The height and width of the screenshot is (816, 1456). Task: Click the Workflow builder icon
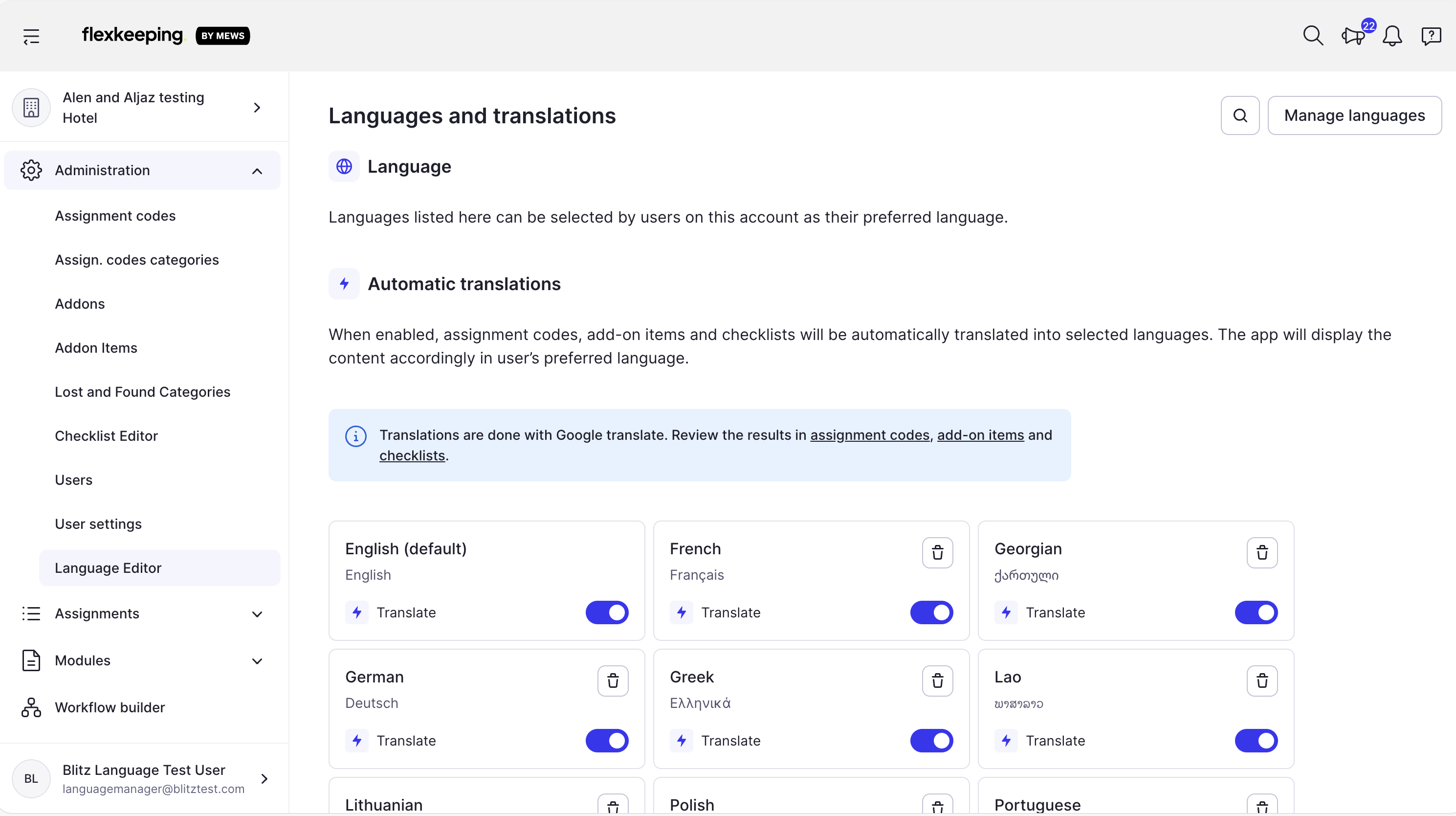pyautogui.click(x=31, y=707)
